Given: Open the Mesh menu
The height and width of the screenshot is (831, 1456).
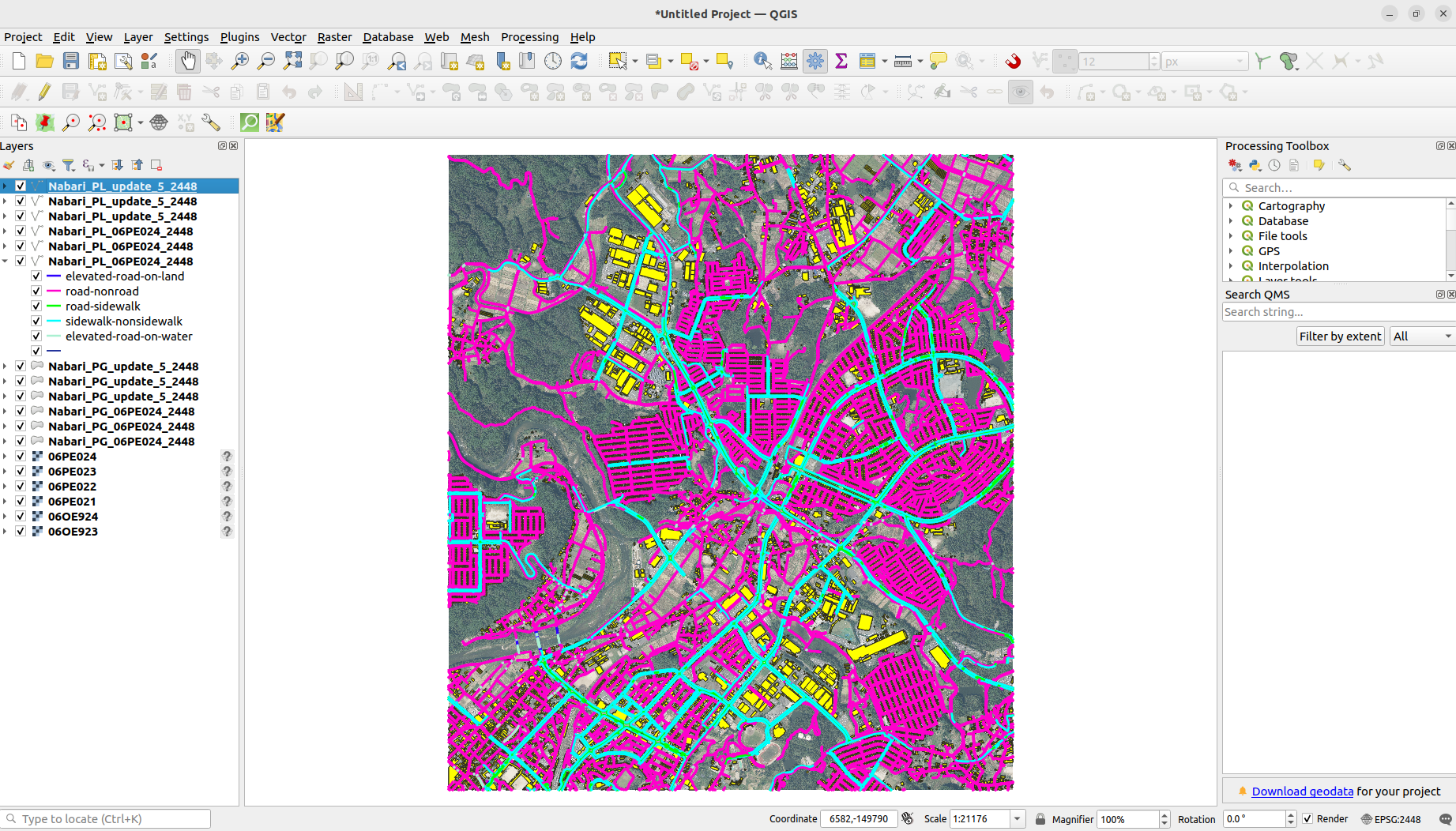Looking at the screenshot, I should tap(475, 37).
